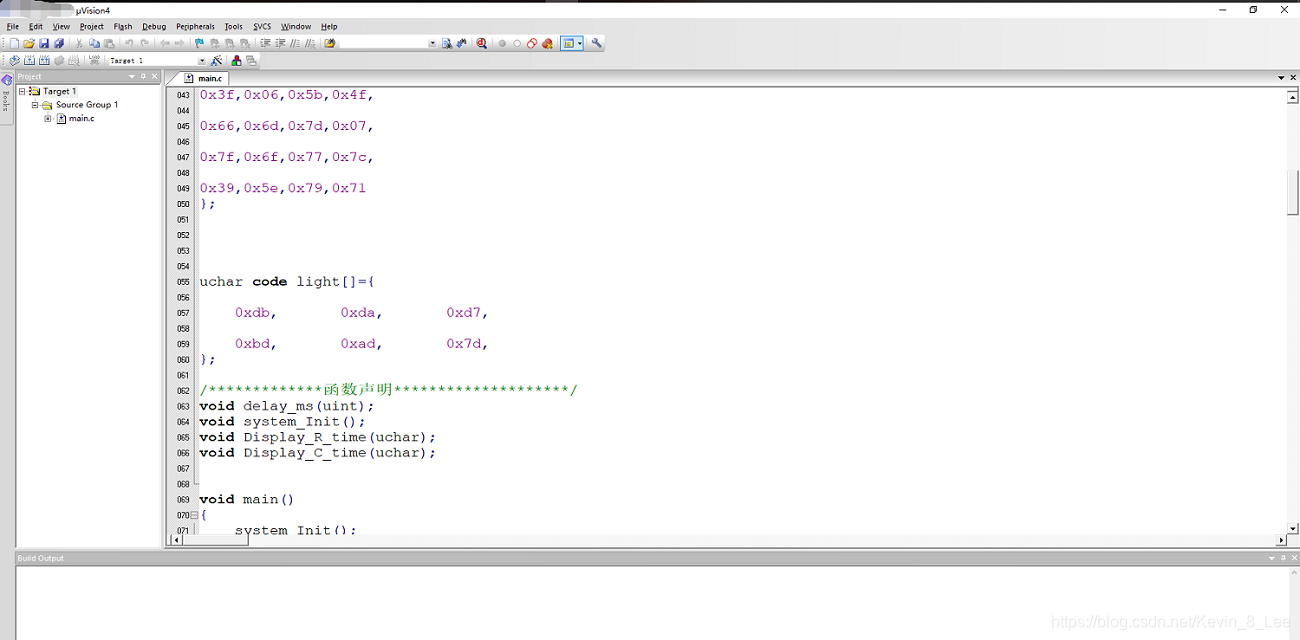Click the Paste clipboard icon

[109, 43]
